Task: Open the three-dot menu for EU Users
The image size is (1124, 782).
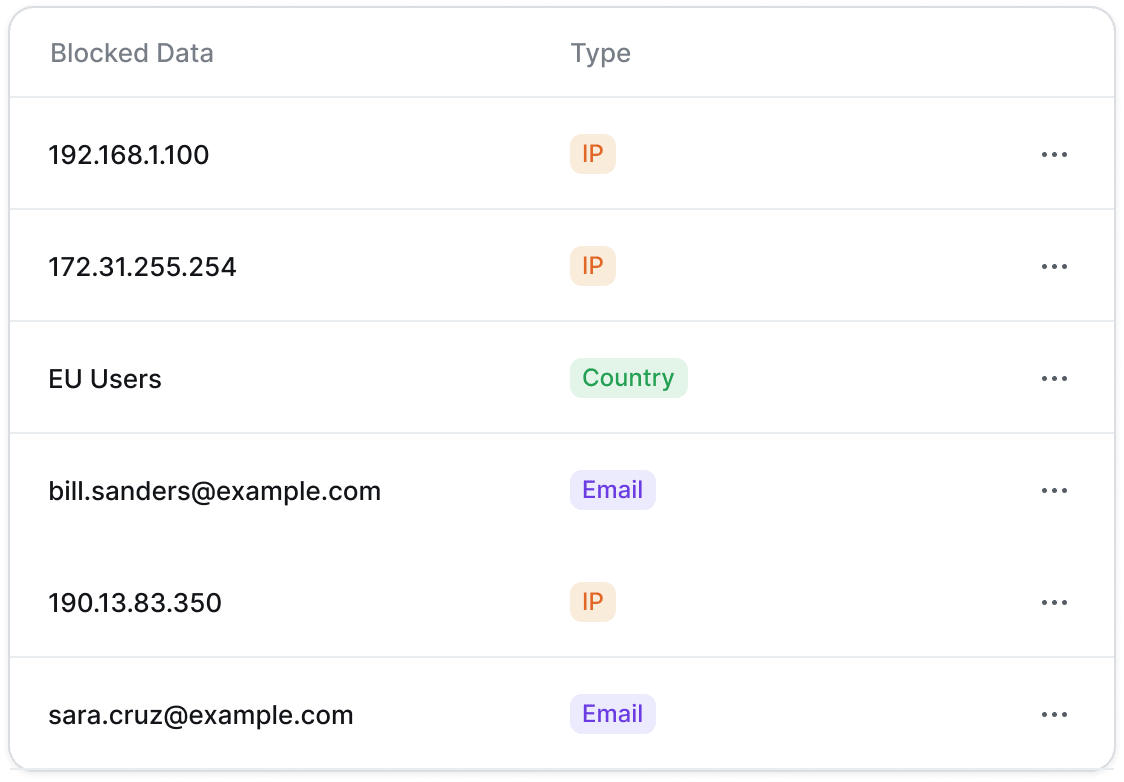Action: point(1054,378)
